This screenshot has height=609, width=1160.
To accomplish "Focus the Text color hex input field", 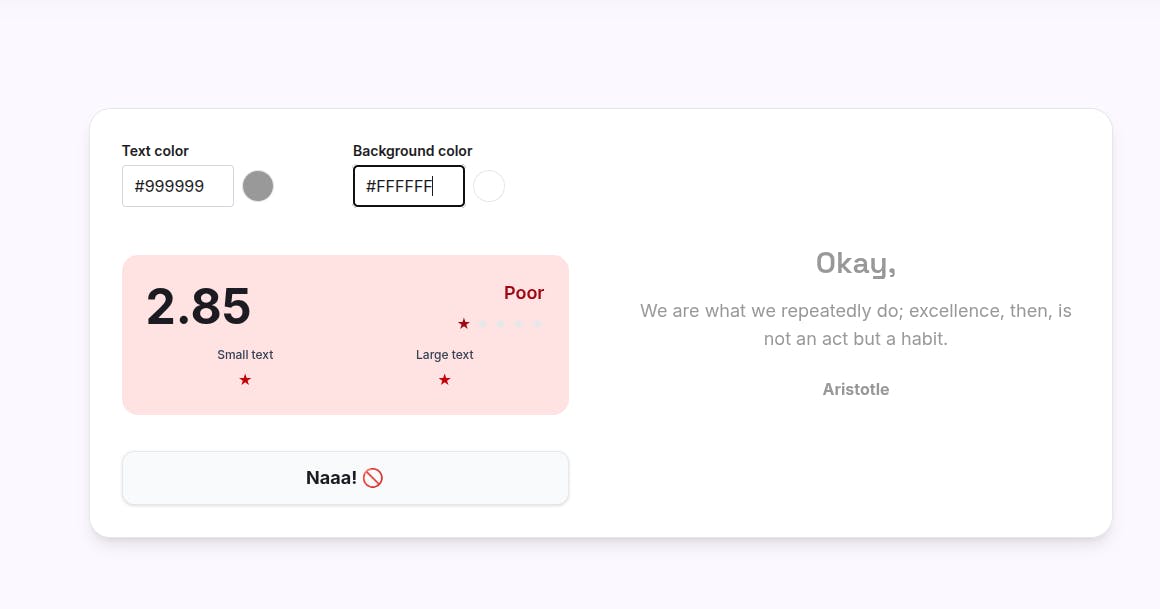I will pyautogui.click(x=178, y=186).
